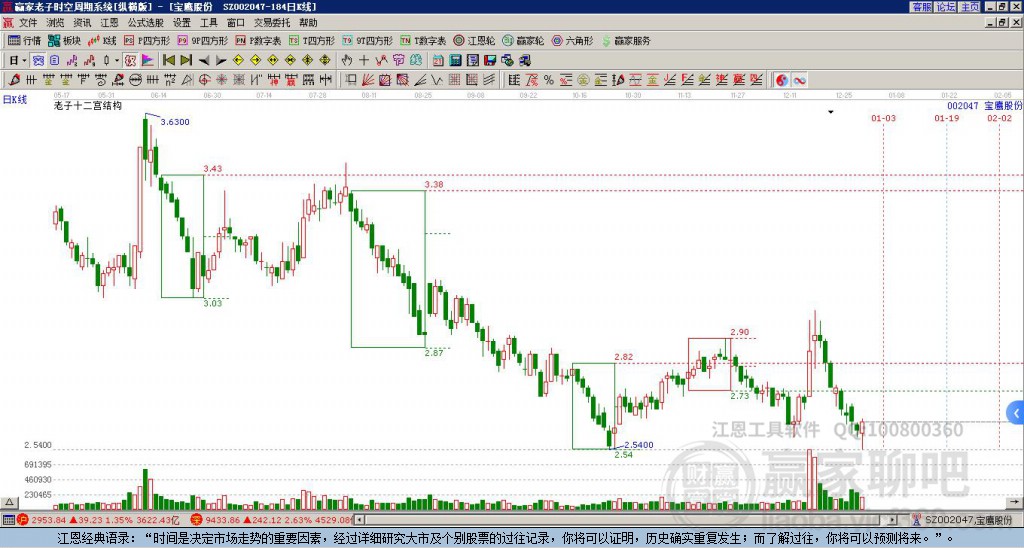Open the 六角形 tool
Viewport: 1024px width, 548px height.
pyautogui.click(x=572, y=40)
